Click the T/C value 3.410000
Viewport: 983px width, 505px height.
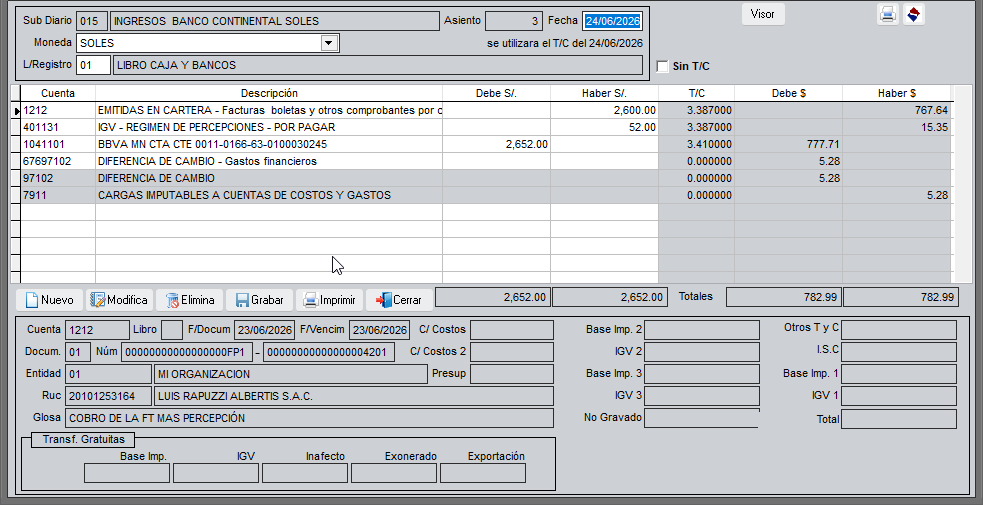point(709,144)
